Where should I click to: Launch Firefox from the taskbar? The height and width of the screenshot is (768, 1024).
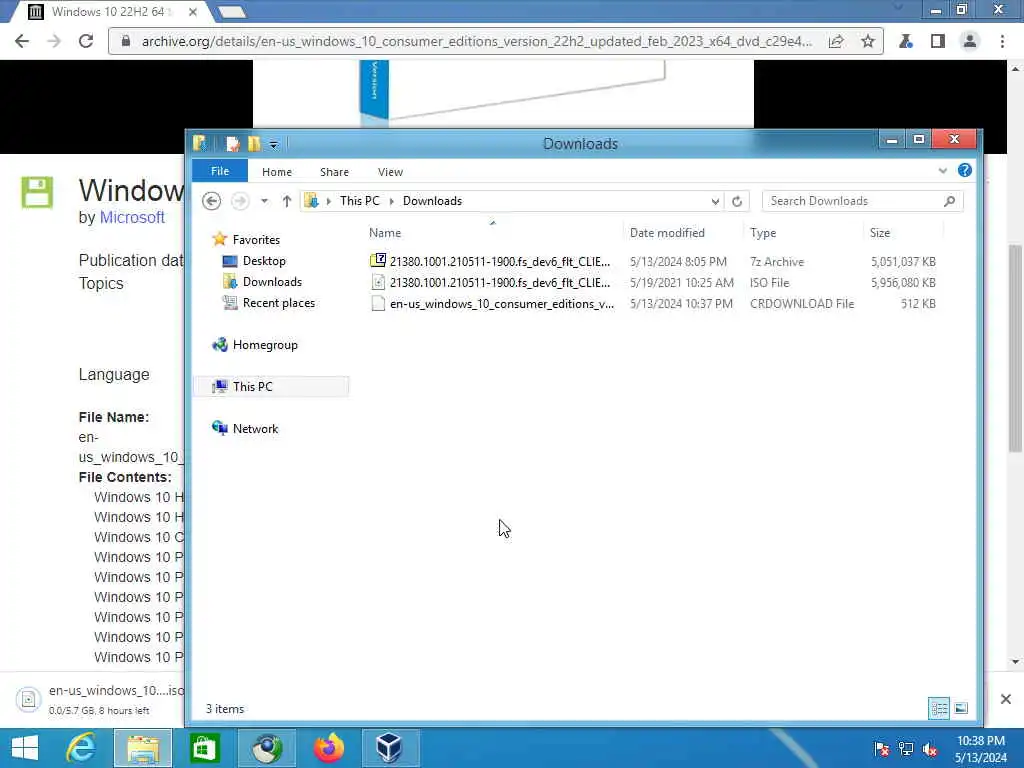[328, 748]
